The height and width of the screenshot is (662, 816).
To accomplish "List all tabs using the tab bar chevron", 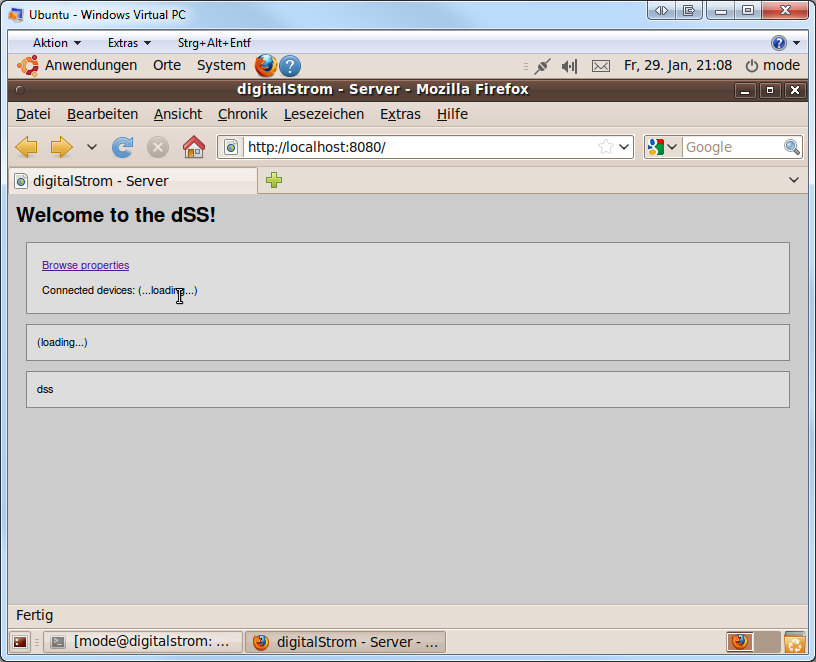I will tap(794, 180).
